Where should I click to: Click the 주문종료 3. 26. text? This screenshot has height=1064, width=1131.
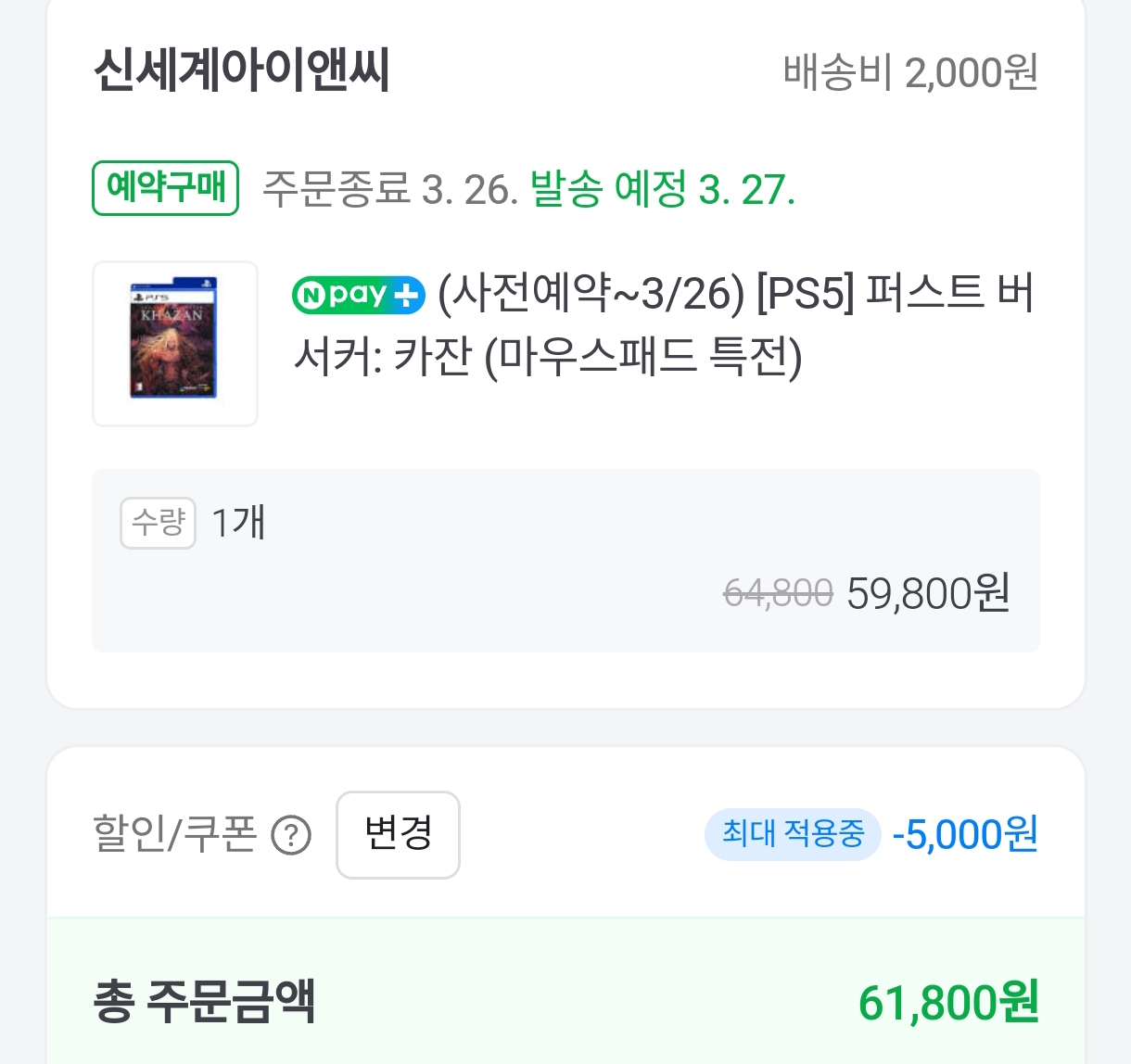click(390, 190)
